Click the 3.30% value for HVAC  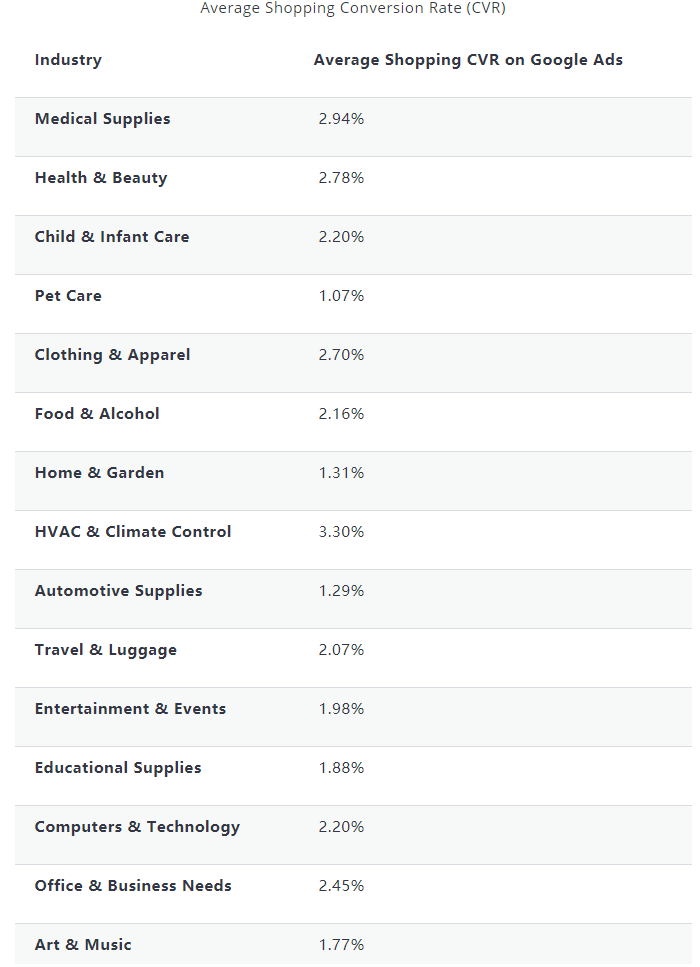click(341, 532)
